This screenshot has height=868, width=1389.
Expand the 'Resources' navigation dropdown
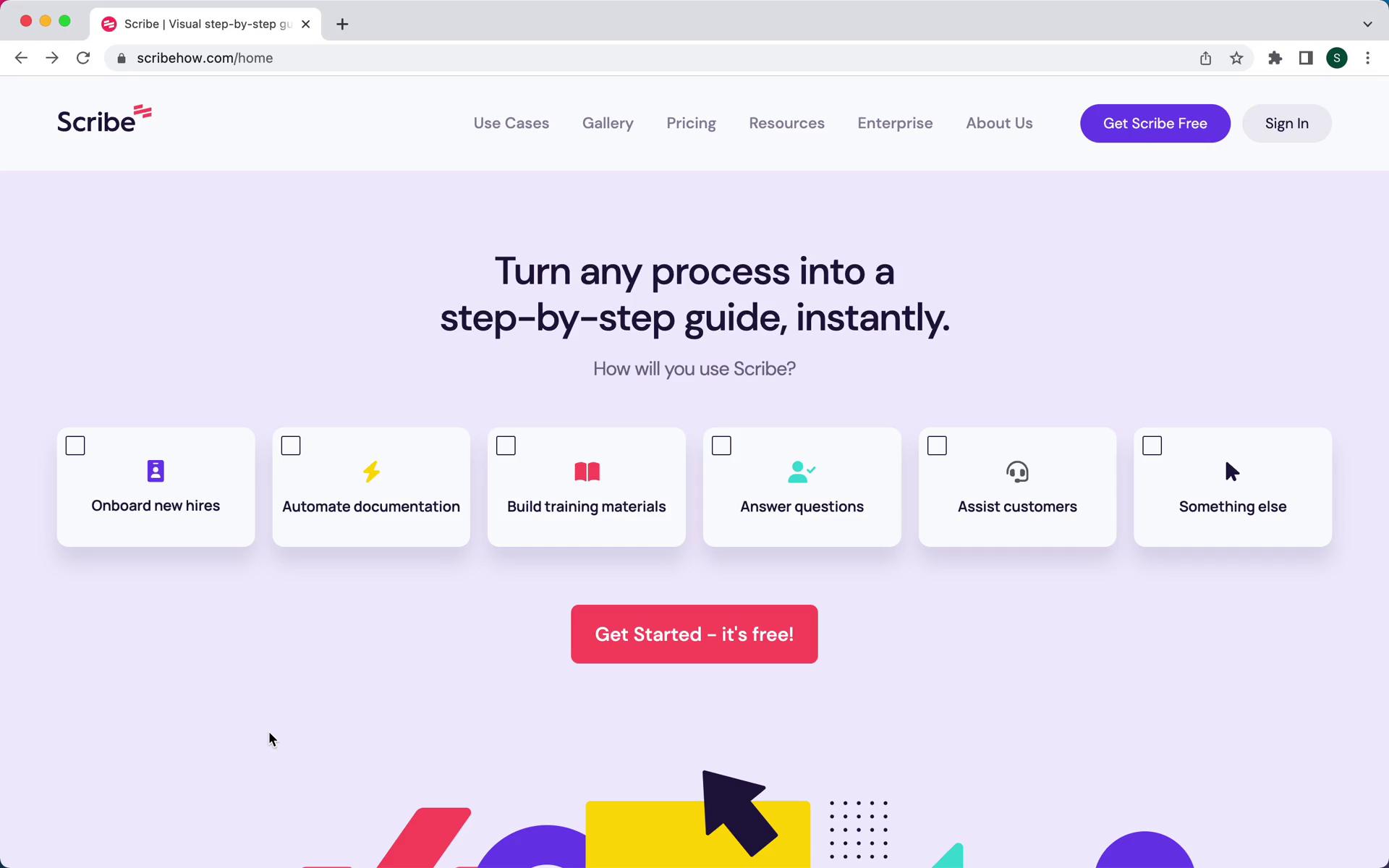787,123
